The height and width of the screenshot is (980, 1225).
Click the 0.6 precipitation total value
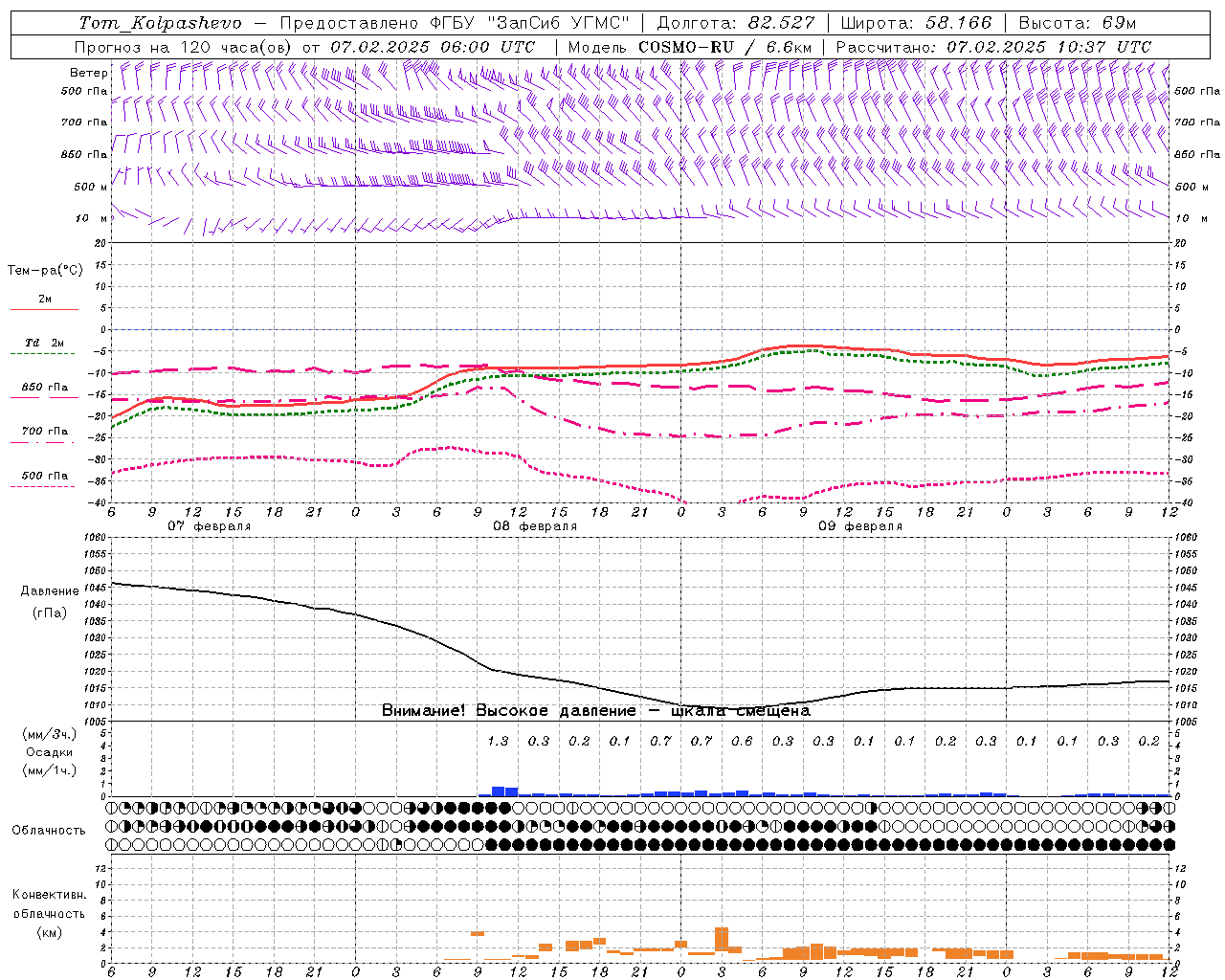pos(743,742)
